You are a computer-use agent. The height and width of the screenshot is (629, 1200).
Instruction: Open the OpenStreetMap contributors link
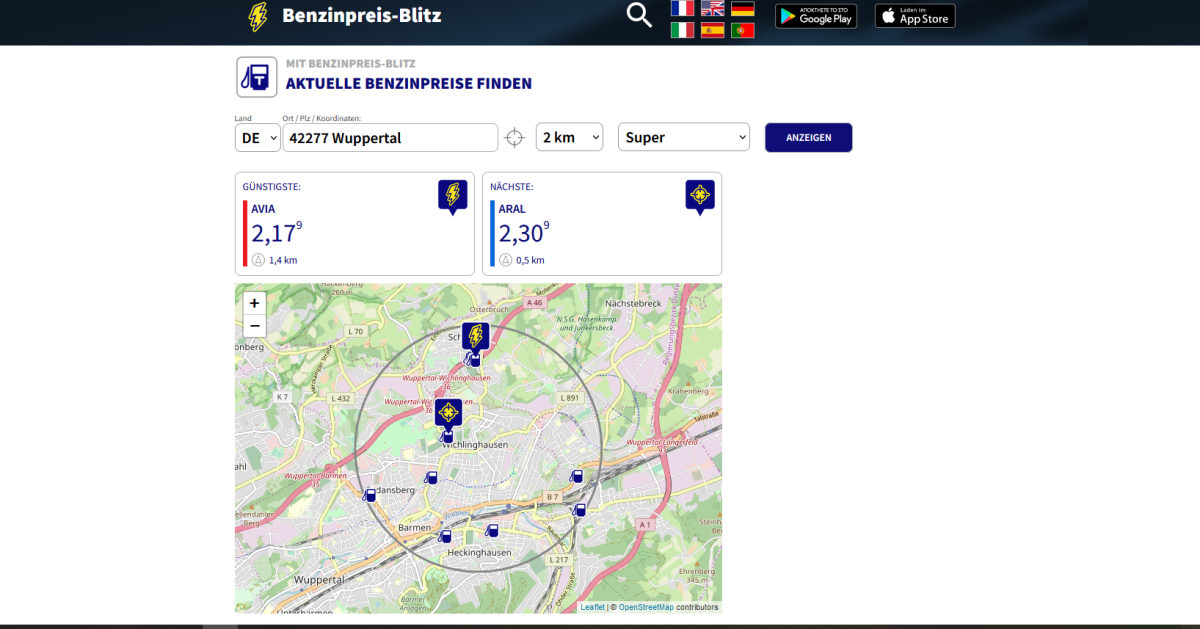coord(646,607)
